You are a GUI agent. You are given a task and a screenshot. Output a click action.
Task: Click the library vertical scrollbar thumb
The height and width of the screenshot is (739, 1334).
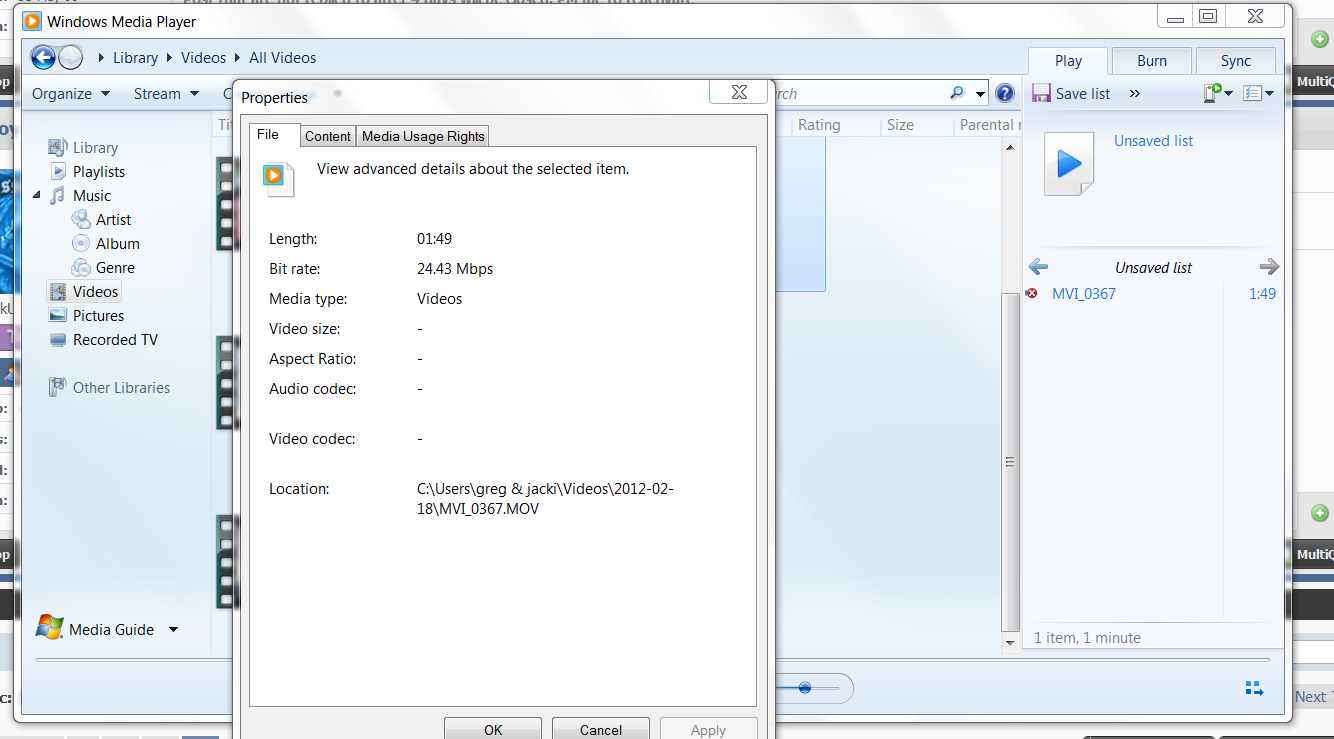(1010, 461)
